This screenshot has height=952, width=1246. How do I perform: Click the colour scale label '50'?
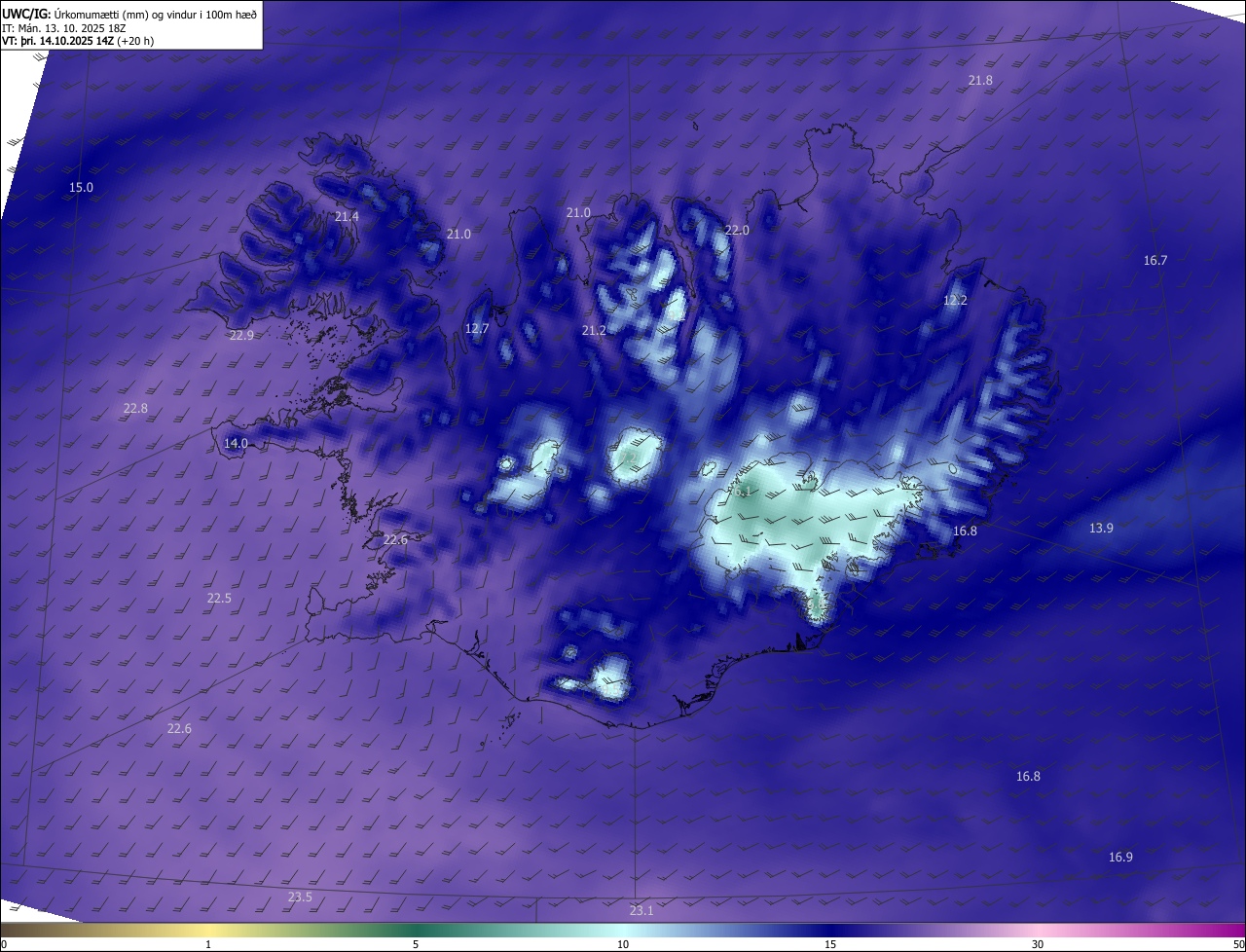pyautogui.click(x=1238, y=944)
